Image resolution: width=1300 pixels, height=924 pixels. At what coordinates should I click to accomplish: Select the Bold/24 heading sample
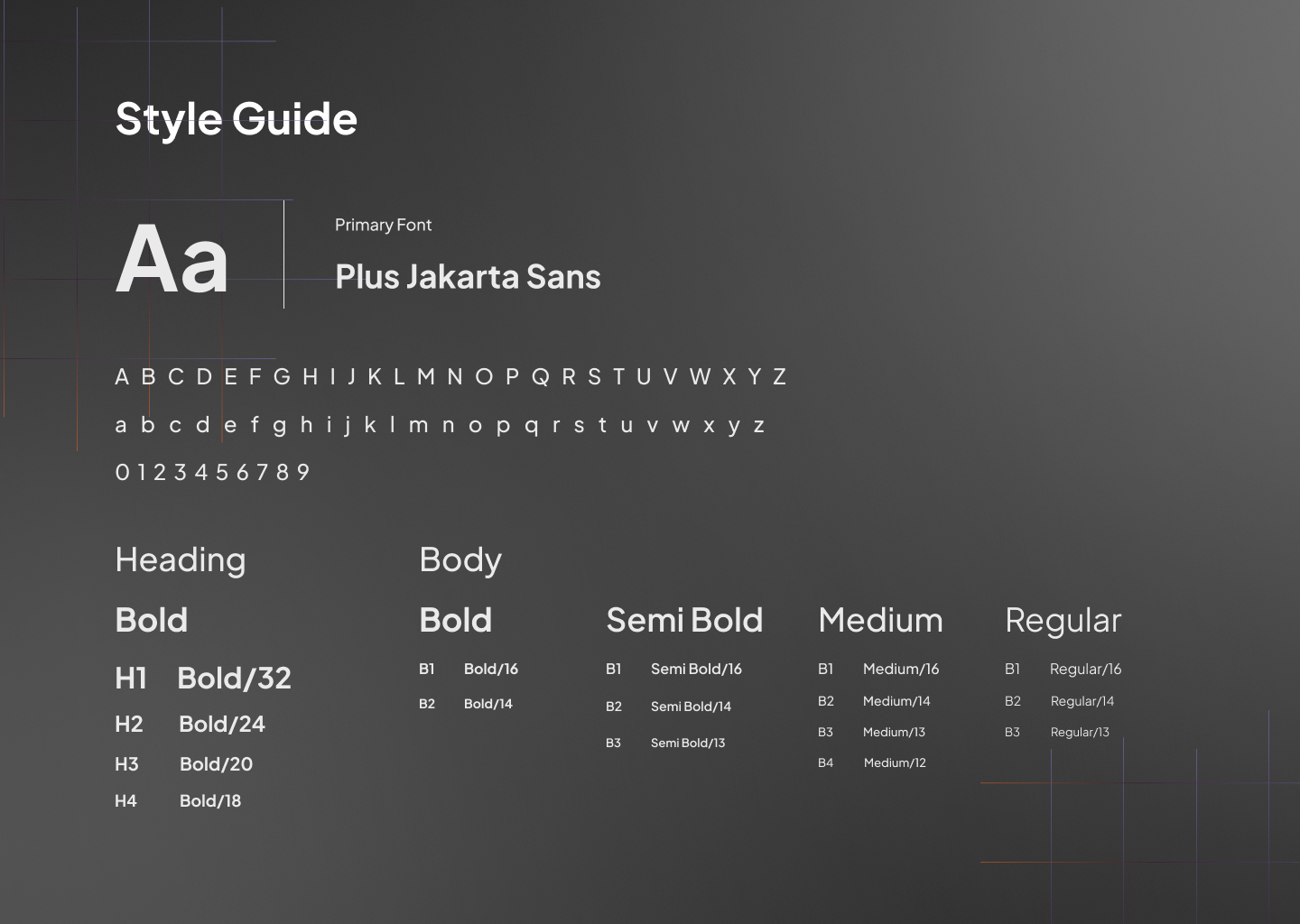pyautogui.click(x=222, y=724)
